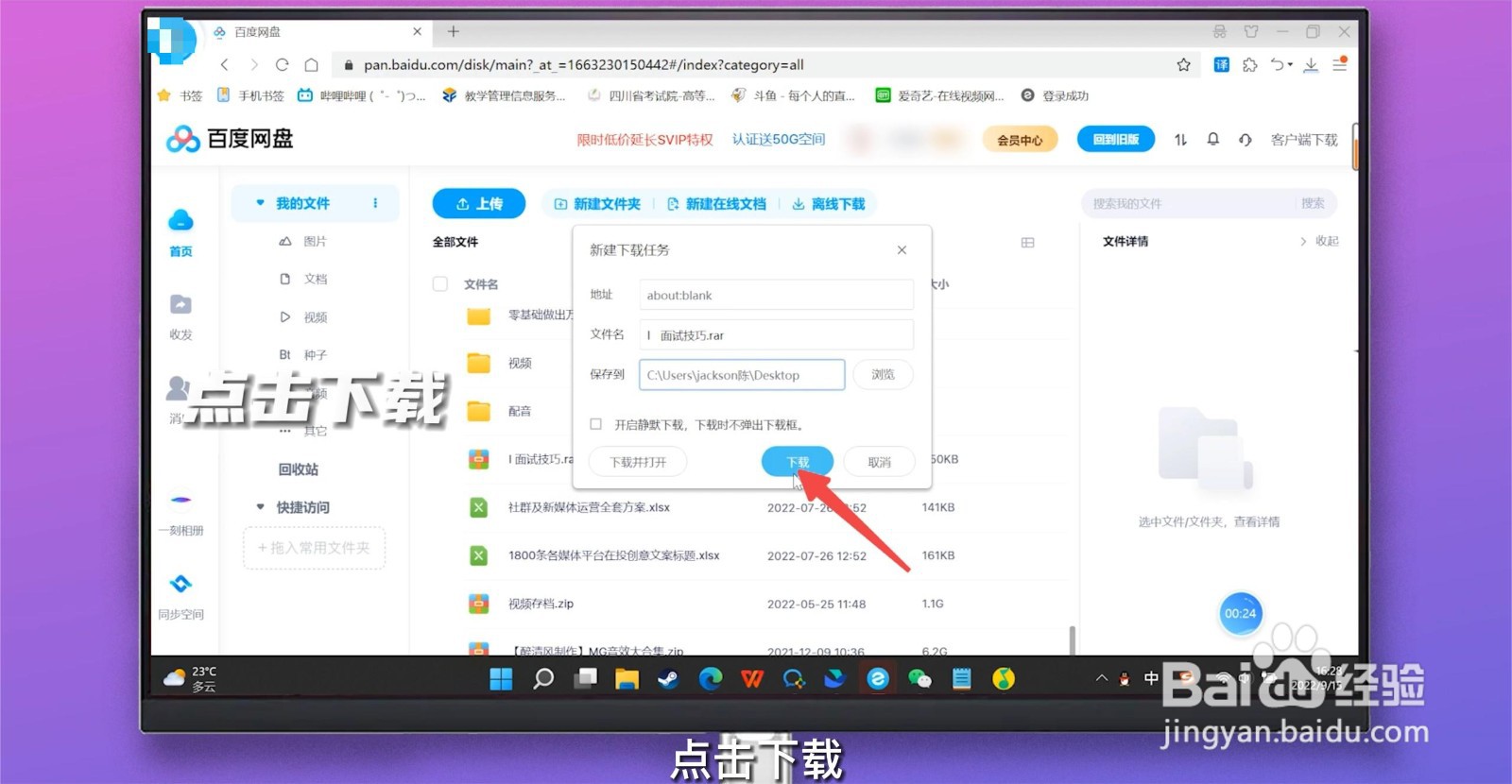Click 新建在线文档 in the toolbar
The width and height of the screenshot is (1512, 784).
click(x=716, y=203)
